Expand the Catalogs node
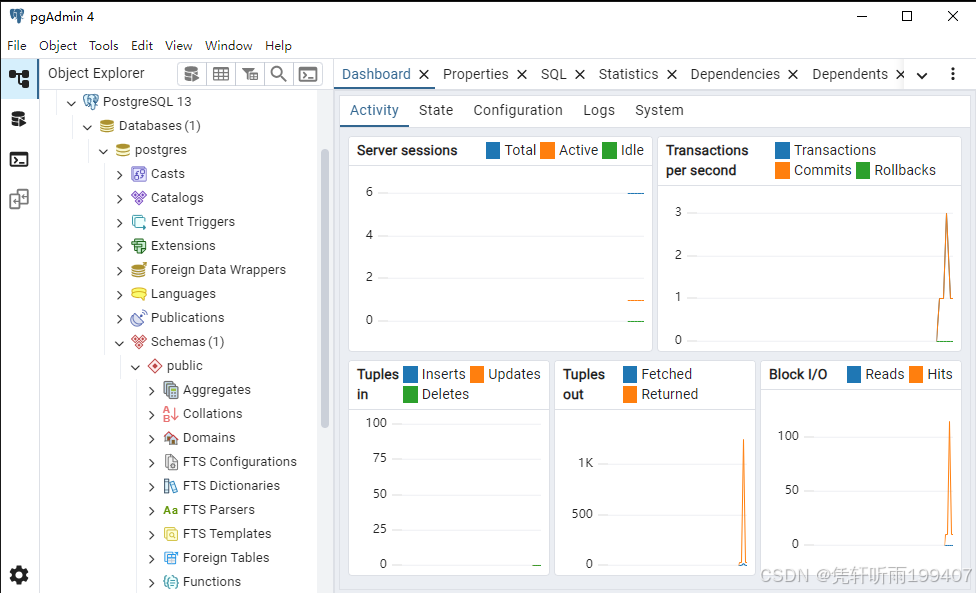 (120, 199)
